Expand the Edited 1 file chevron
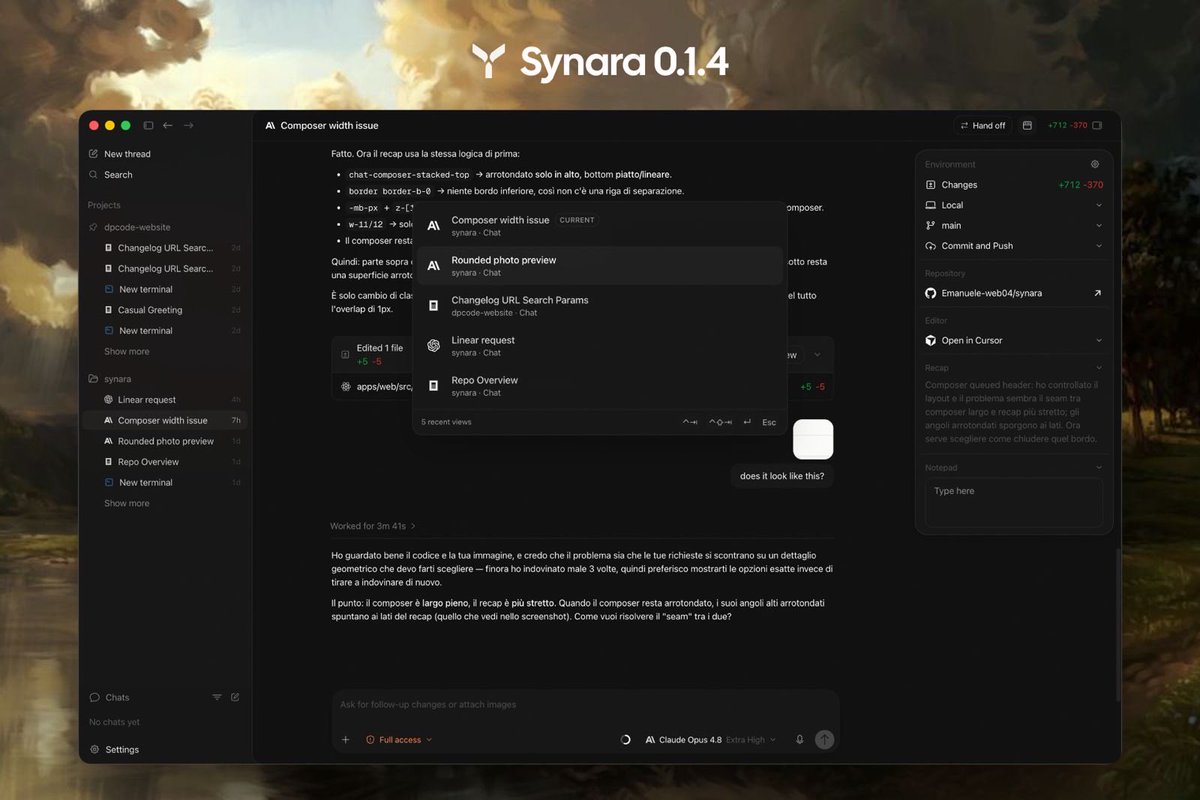The height and width of the screenshot is (800, 1200). click(x=817, y=355)
